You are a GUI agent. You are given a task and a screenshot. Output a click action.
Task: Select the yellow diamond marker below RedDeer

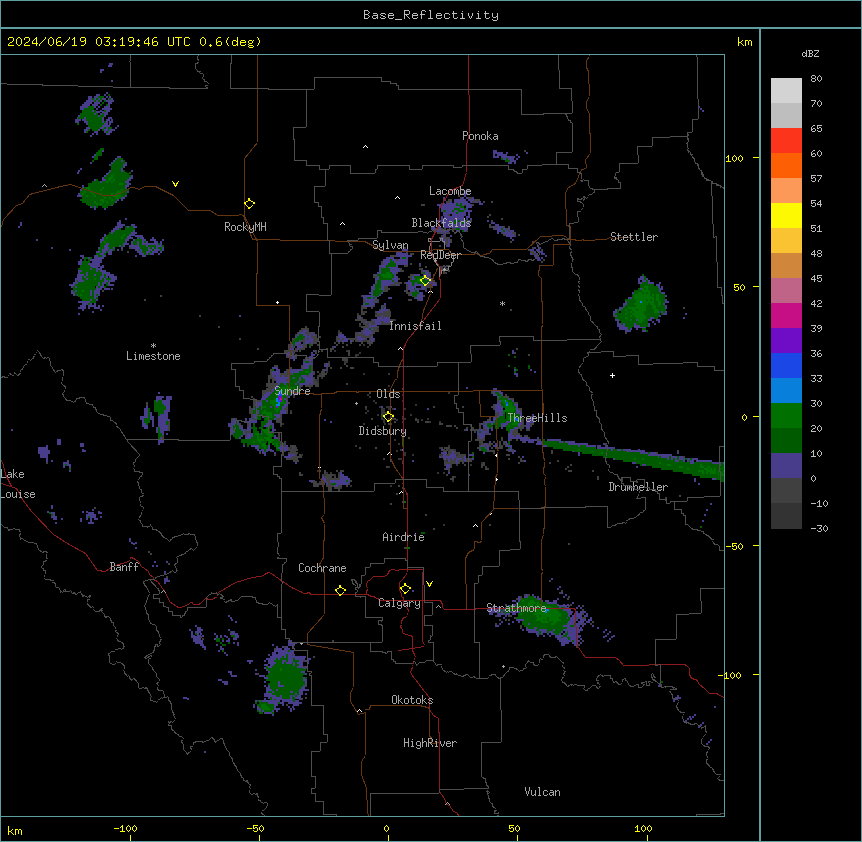[425, 280]
